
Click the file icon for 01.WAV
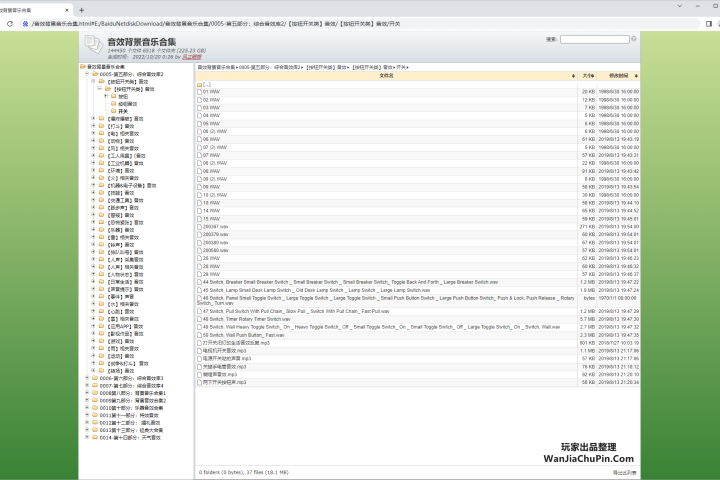[x=199, y=91]
